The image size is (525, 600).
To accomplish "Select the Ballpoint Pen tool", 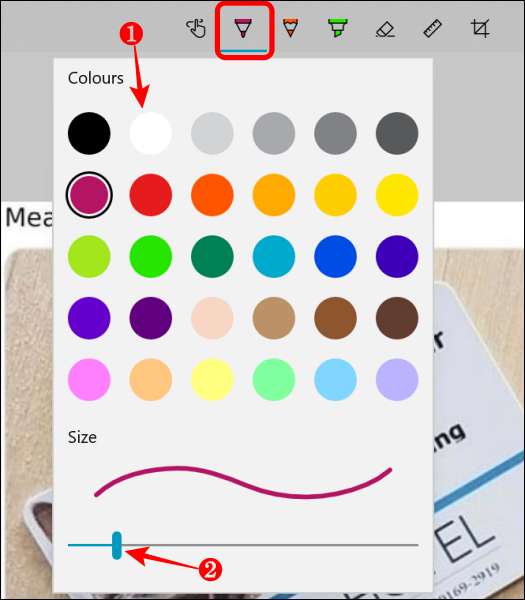I will pyautogui.click(x=243, y=28).
